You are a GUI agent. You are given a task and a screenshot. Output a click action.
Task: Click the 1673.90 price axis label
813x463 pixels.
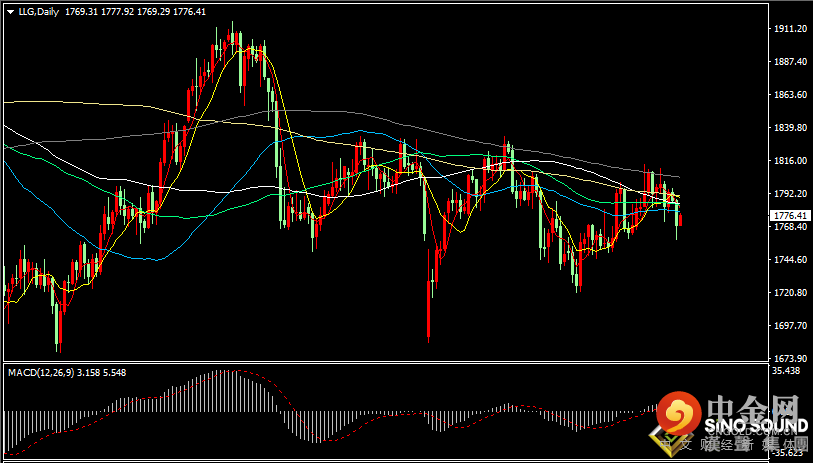pyautogui.click(x=791, y=359)
